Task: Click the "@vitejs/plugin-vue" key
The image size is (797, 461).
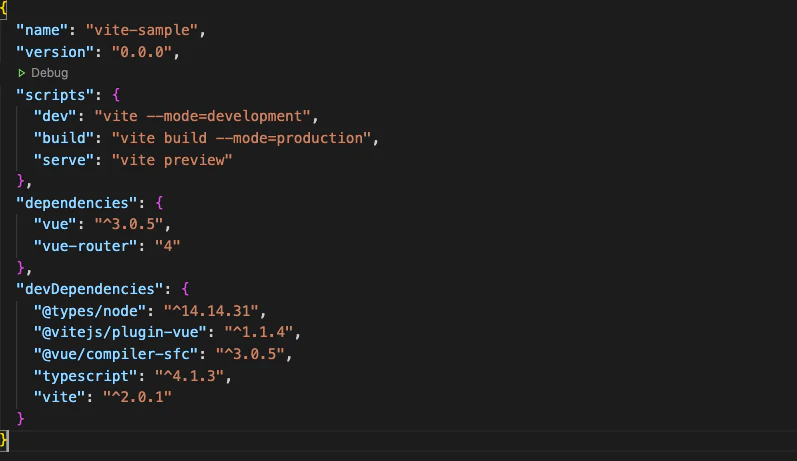Action: 120,332
